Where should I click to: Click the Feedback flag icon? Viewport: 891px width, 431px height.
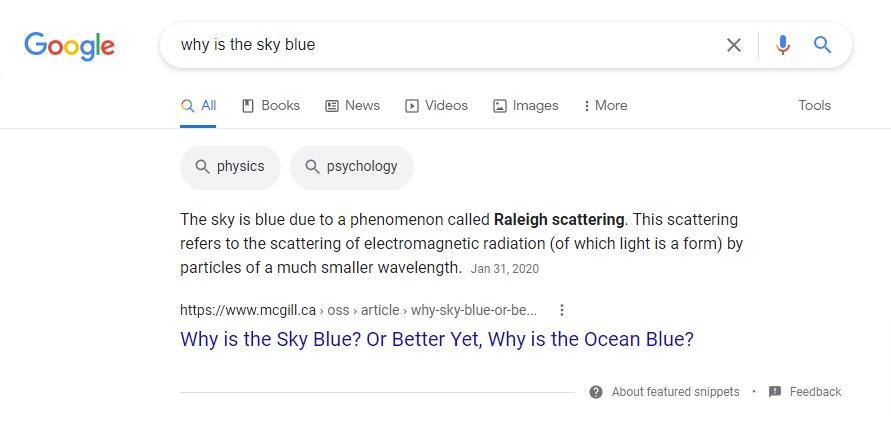point(775,392)
